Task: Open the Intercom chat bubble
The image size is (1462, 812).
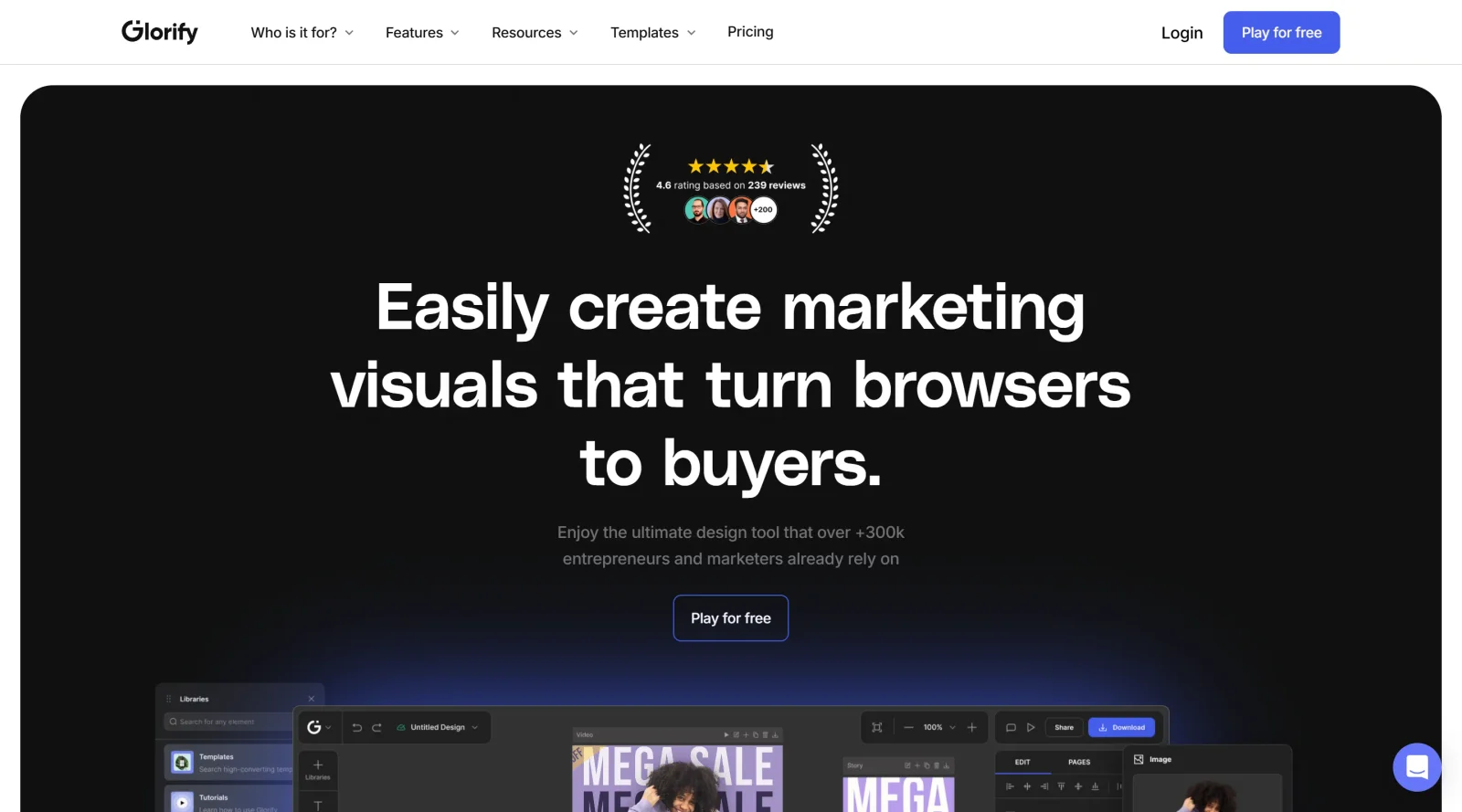Action: [x=1416, y=767]
